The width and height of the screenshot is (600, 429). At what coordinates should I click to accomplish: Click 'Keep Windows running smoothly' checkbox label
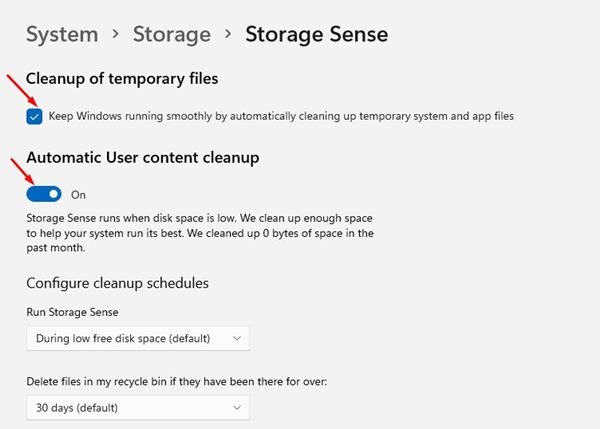tap(280, 116)
